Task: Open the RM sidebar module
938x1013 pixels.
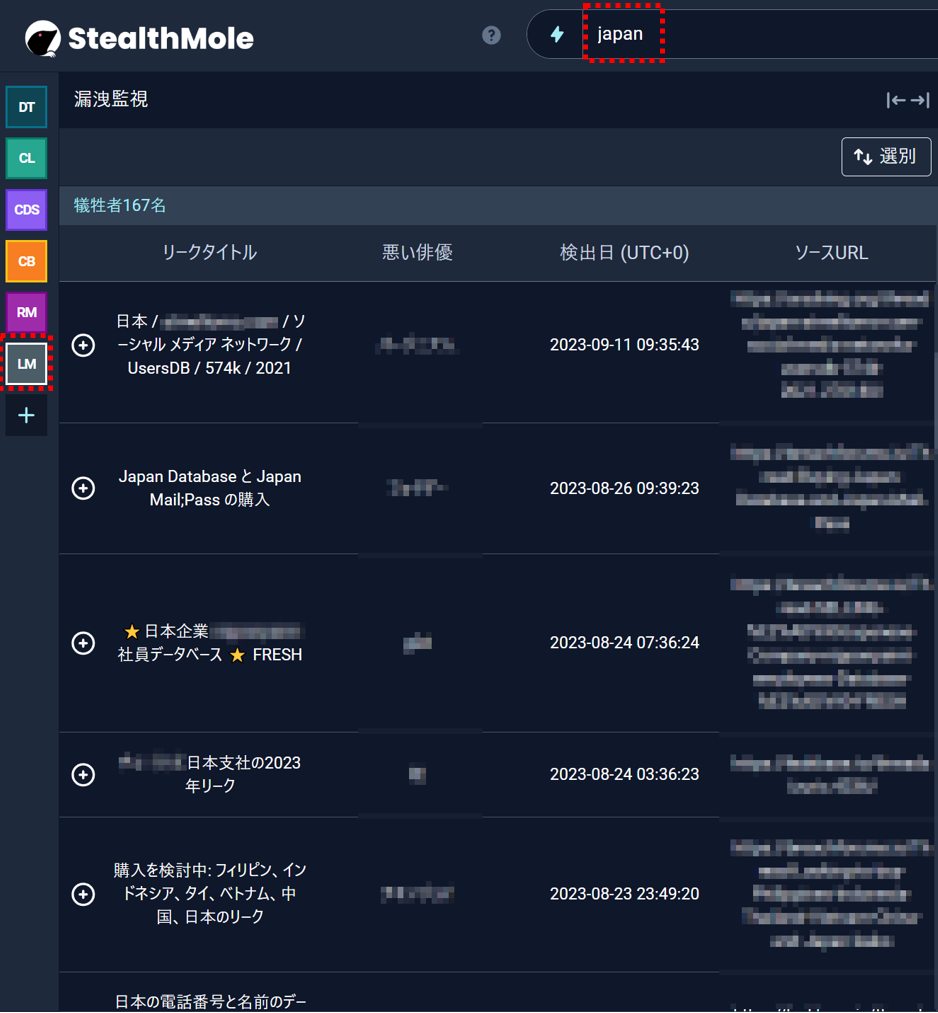Action: click(x=27, y=312)
